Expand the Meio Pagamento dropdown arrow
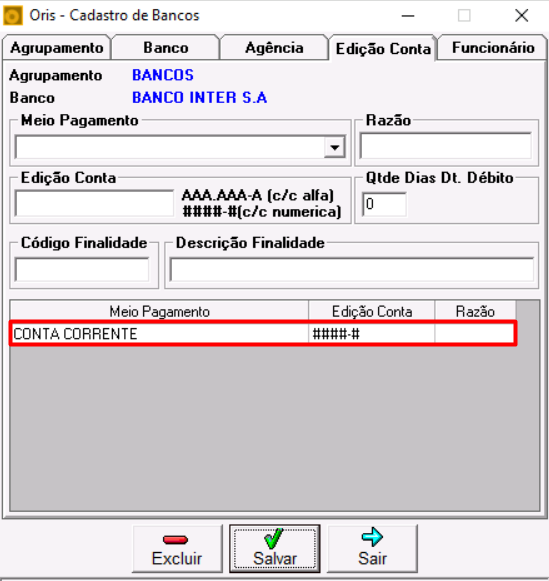Screen dimensions: 549x581 click(335, 147)
